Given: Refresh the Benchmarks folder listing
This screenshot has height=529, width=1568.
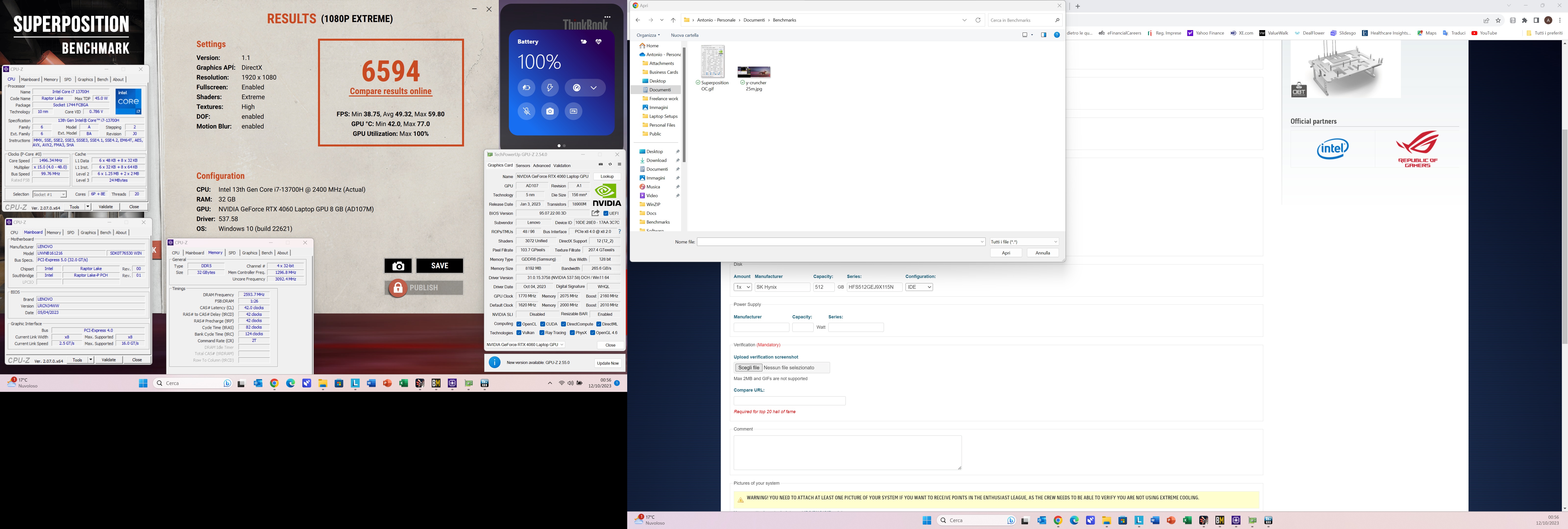Looking at the screenshot, I should tap(978, 20).
